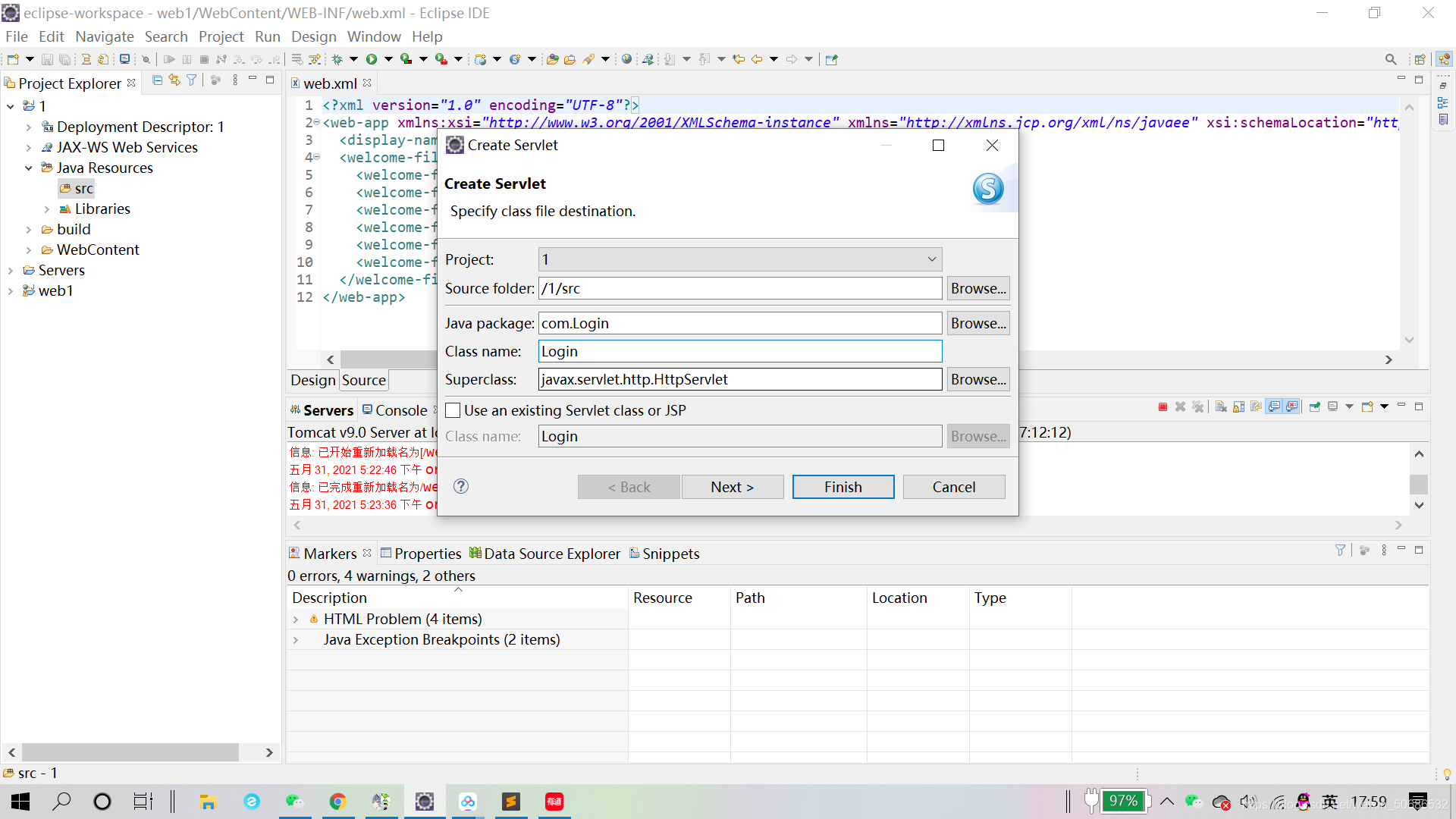The width and height of the screenshot is (1456, 819).
Task: Terminate console with the red stop icon
Action: pos(1163,407)
